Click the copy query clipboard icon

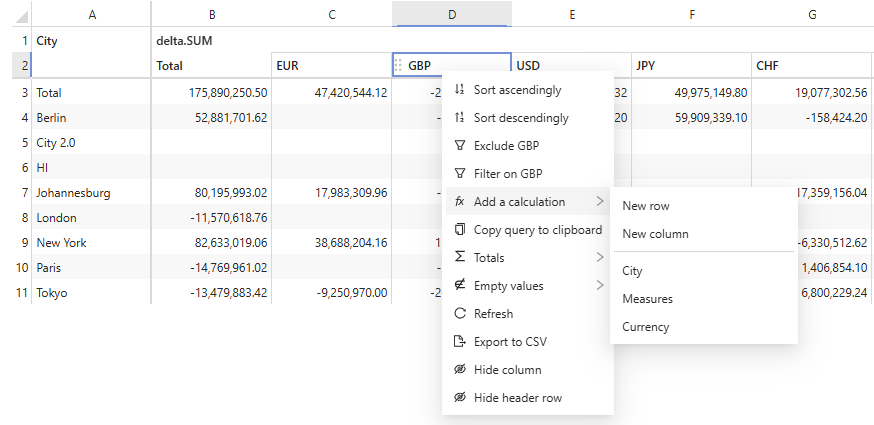459,229
